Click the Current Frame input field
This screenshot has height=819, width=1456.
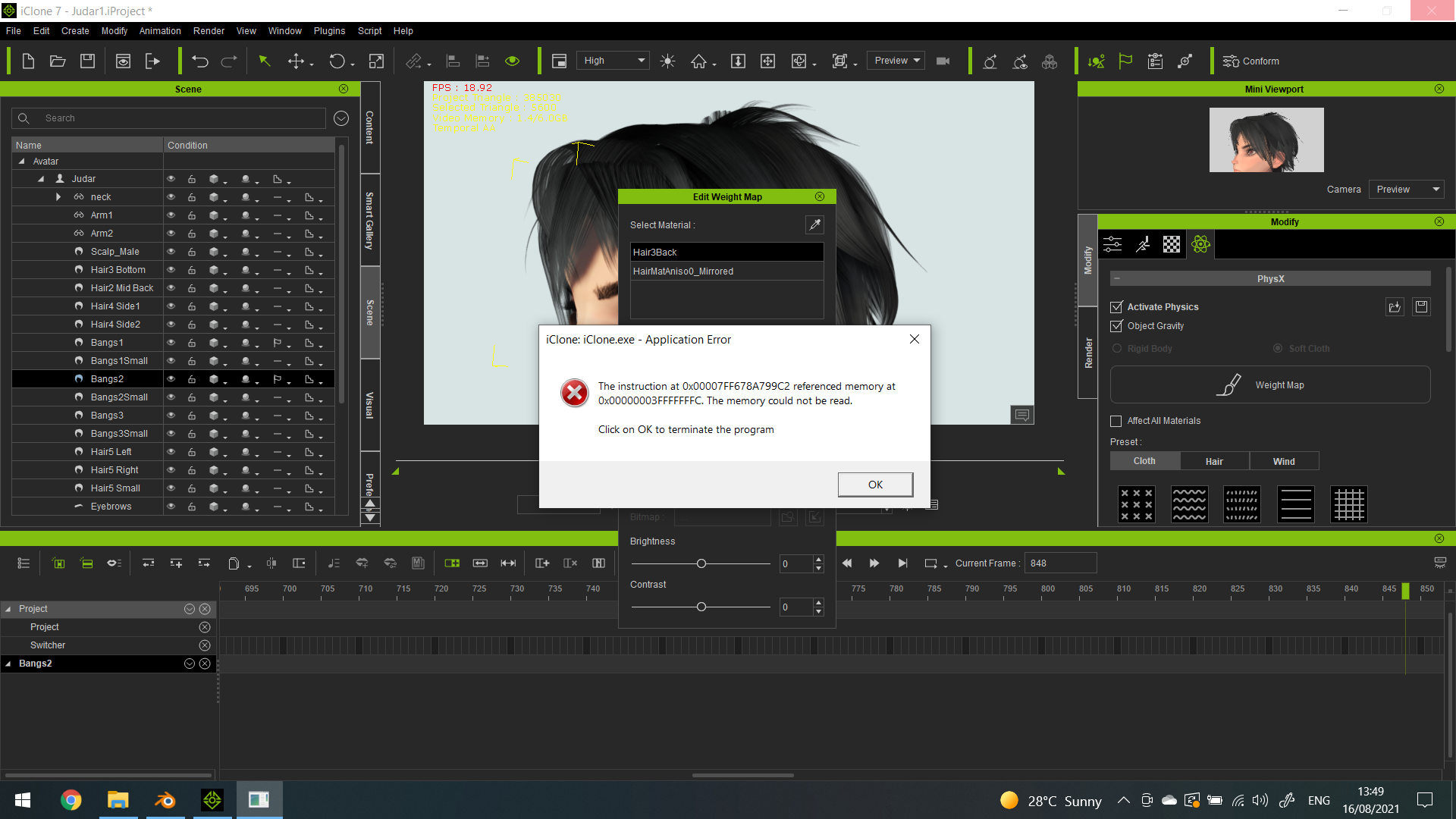pos(1060,563)
